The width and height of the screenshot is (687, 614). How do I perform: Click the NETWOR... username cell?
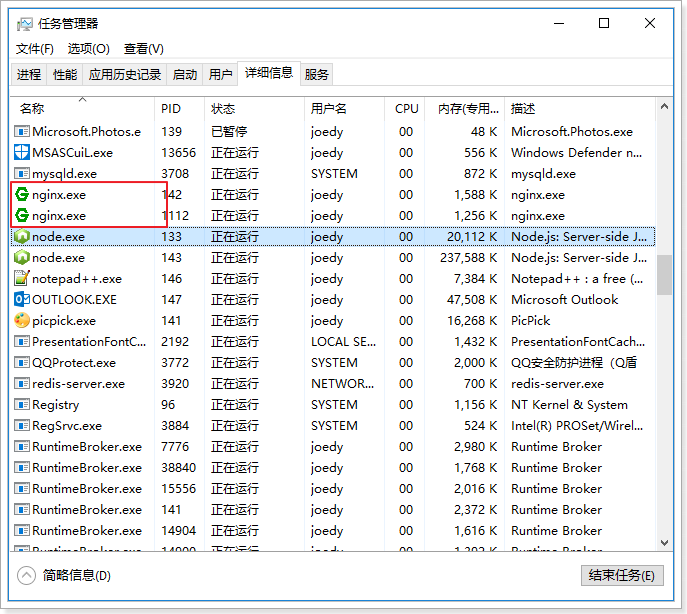(343, 384)
